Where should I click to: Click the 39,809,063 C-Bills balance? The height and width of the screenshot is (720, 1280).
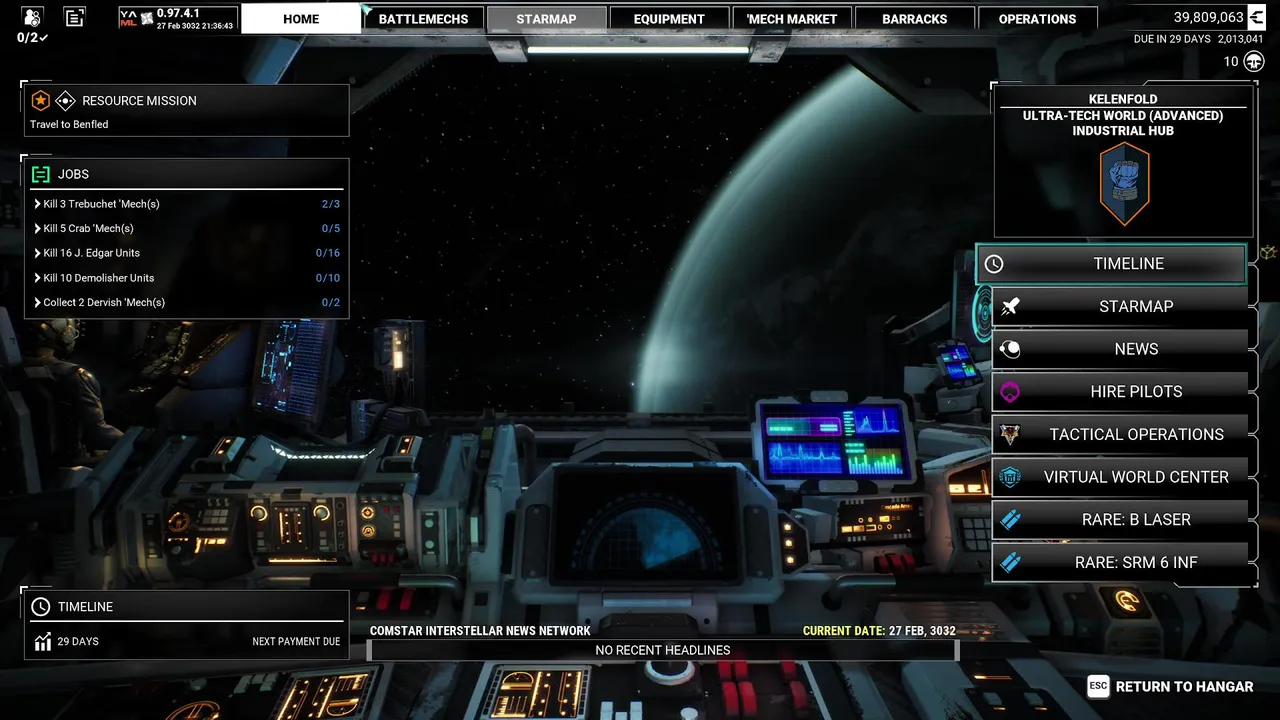[x=1209, y=17]
